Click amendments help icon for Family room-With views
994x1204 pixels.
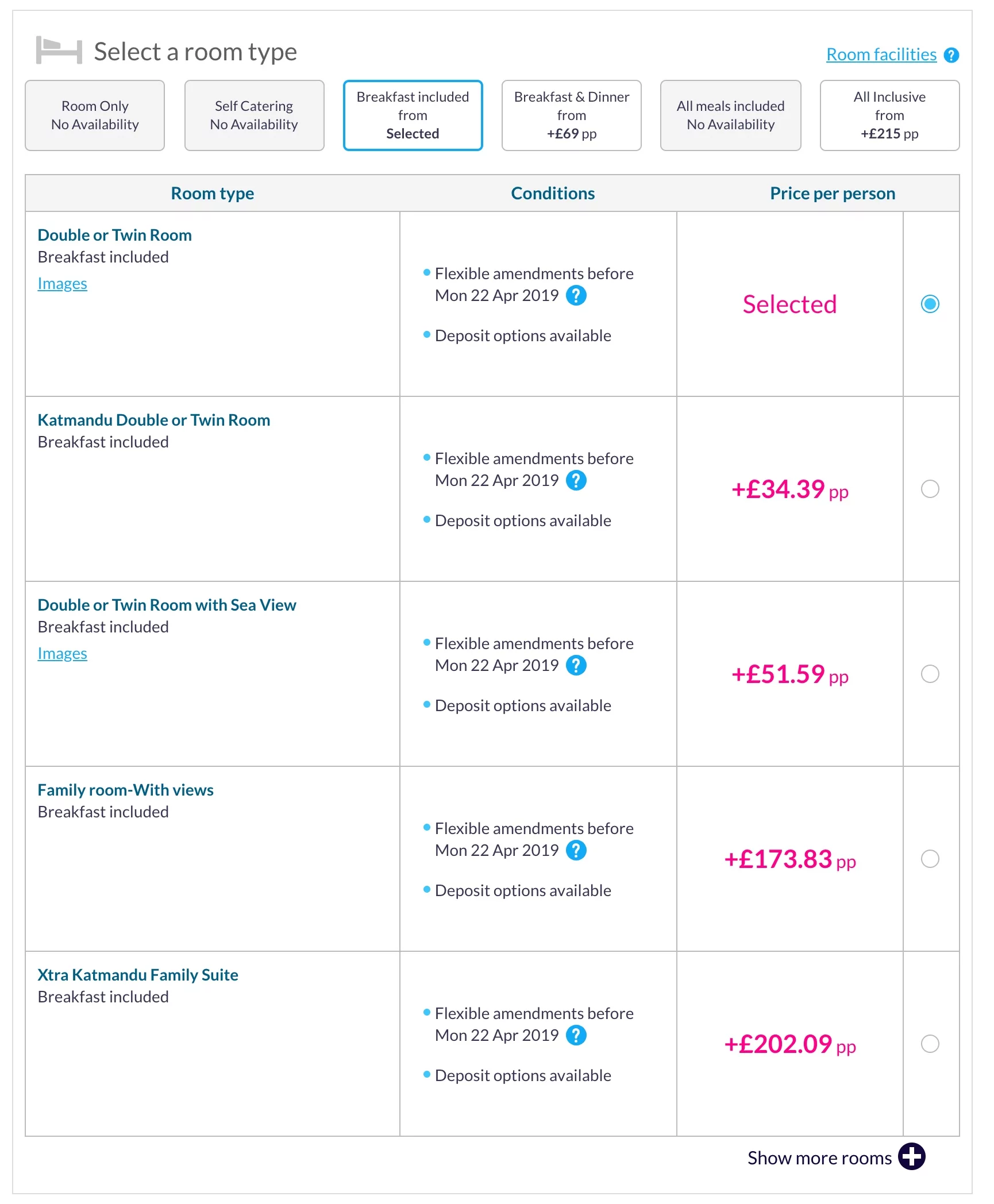pyautogui.click(x=576, y=850)
